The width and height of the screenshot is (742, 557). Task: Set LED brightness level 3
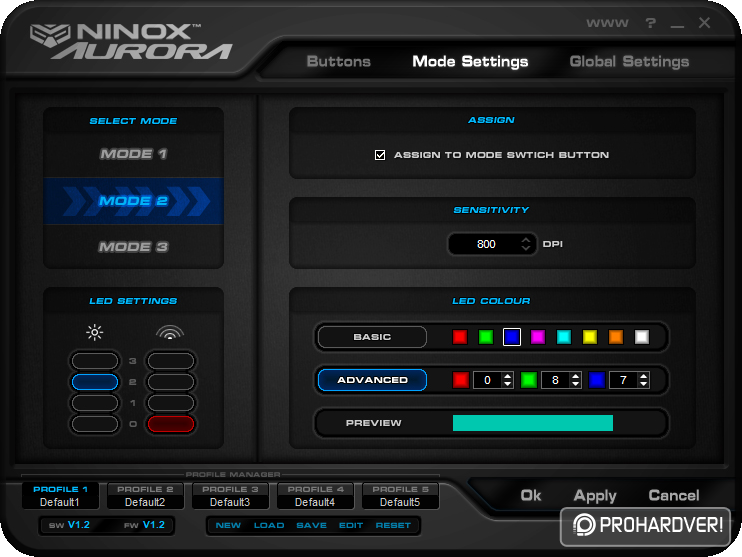95,361
